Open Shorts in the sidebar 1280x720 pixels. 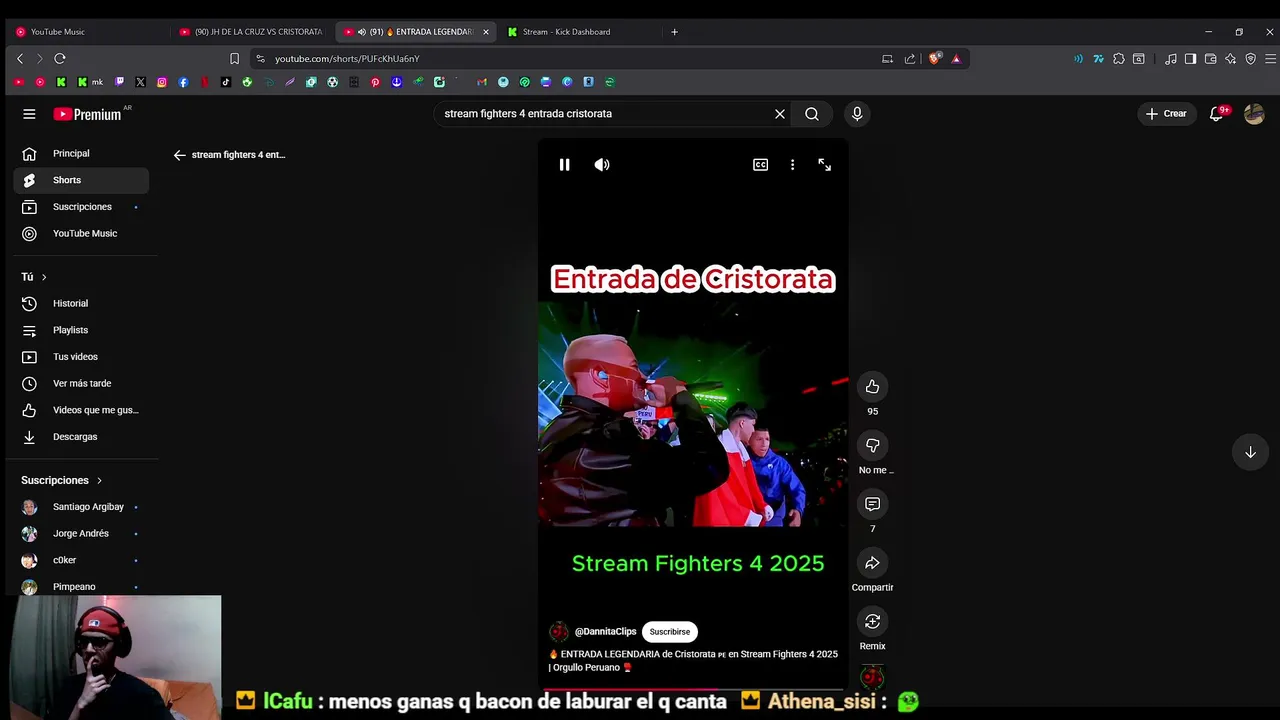tap(81, 180)
